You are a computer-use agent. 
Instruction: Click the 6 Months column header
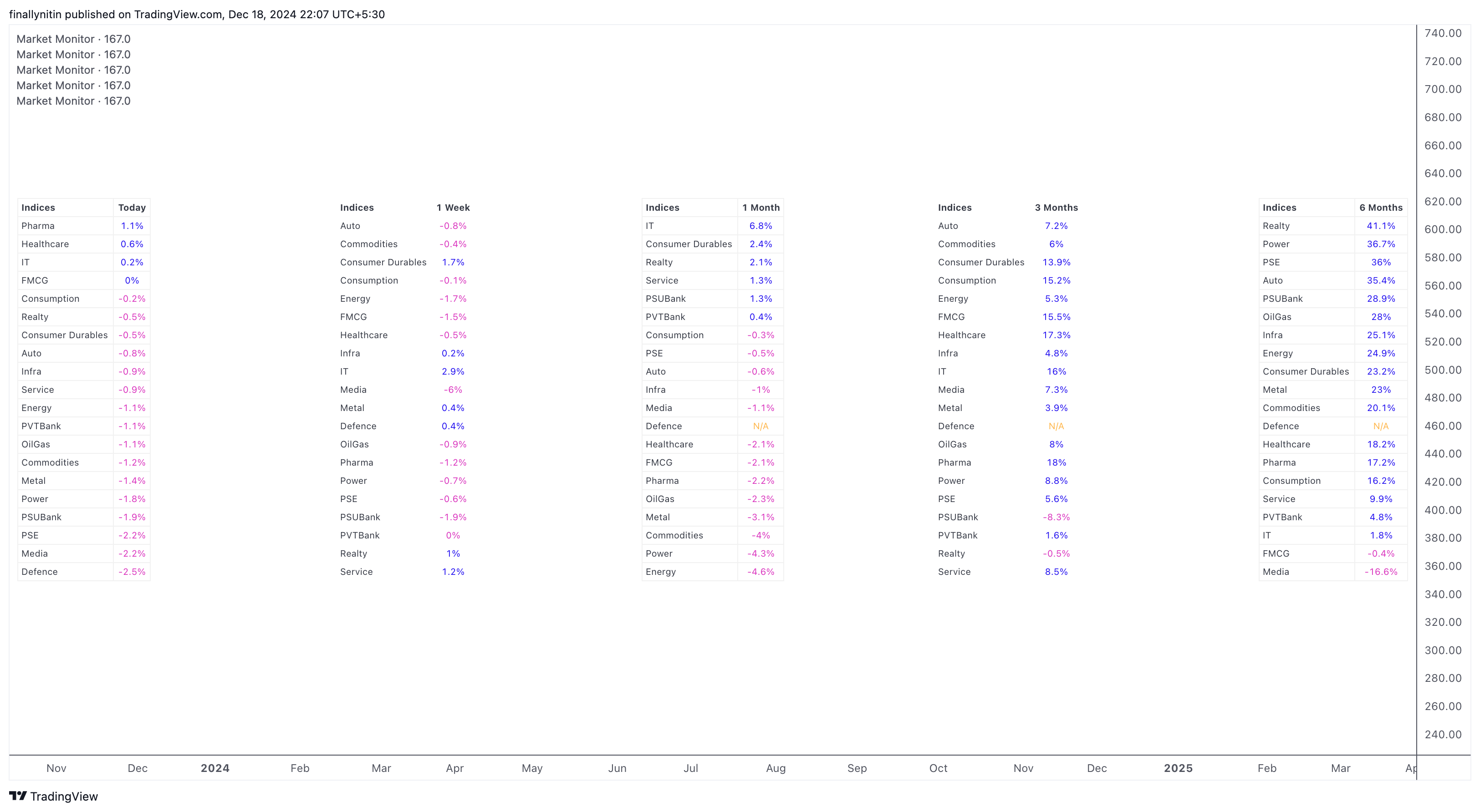(x=1381, y=207)
